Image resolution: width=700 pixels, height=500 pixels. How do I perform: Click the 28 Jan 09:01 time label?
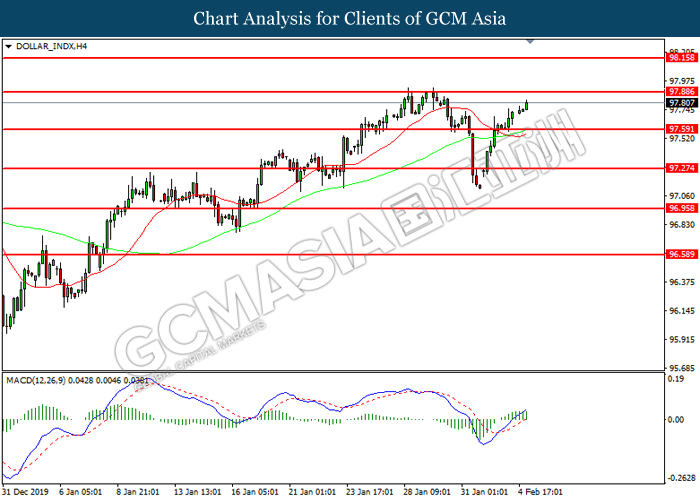pos(427,492)
